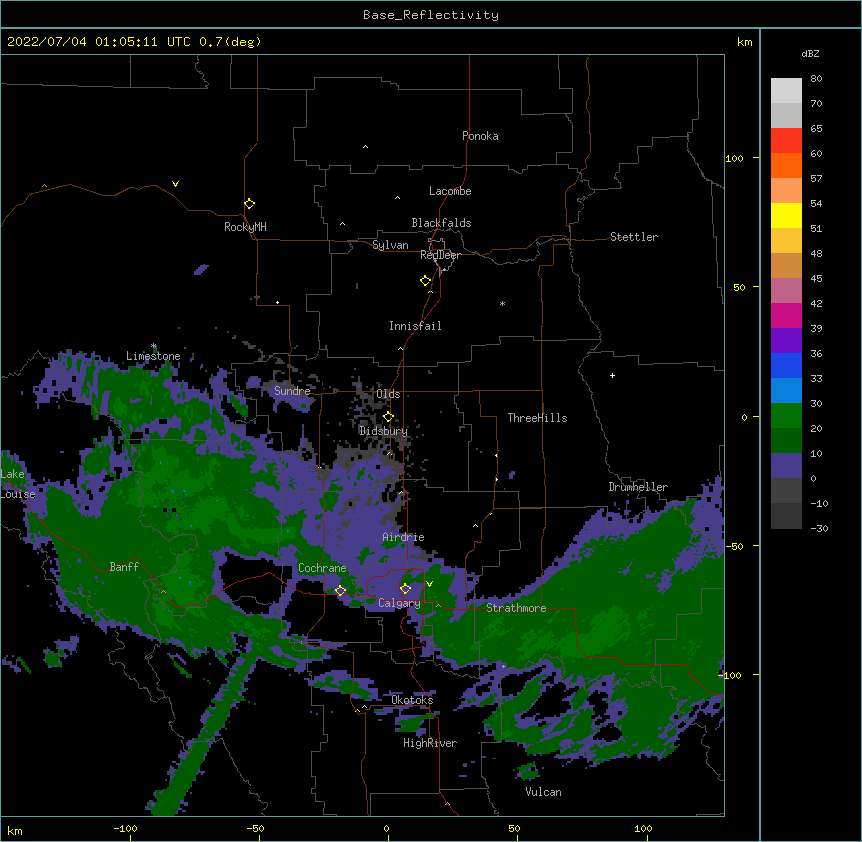
Task: Select the yellow V marker east of Calgary
Action: (x=429, y=584)
